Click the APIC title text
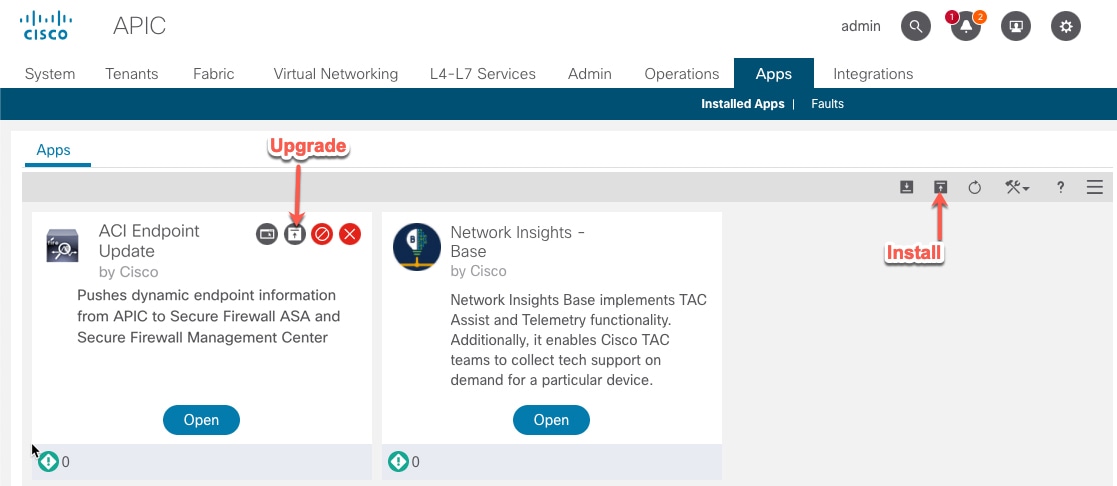The width and height of the screenshot is (1117, 486). (x=140, y=26)
